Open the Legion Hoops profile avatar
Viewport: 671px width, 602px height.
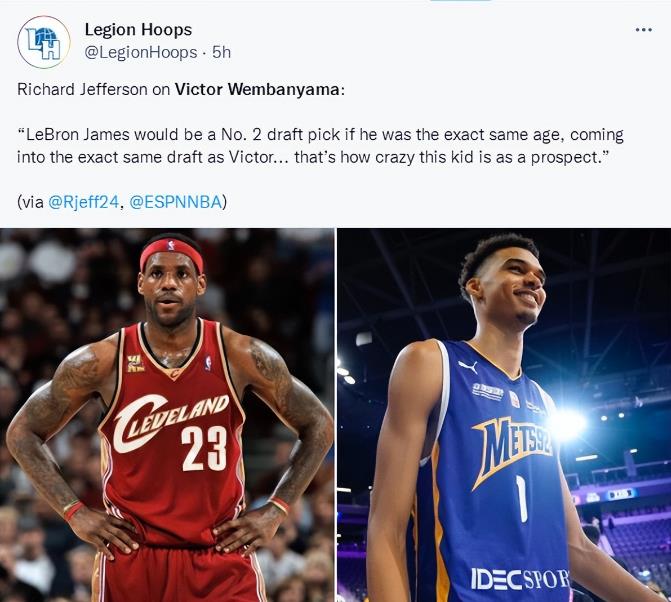tap(44, 42)
